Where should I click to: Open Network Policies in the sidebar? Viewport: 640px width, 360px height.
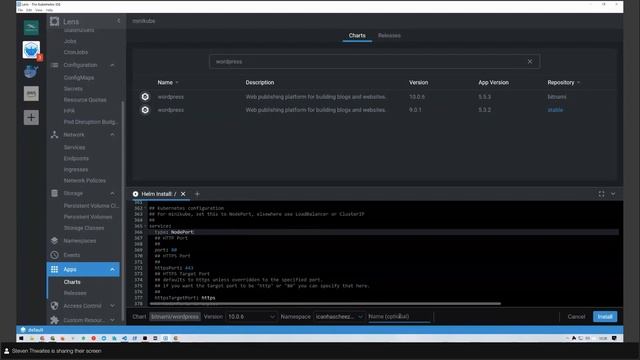coord(84,180)
